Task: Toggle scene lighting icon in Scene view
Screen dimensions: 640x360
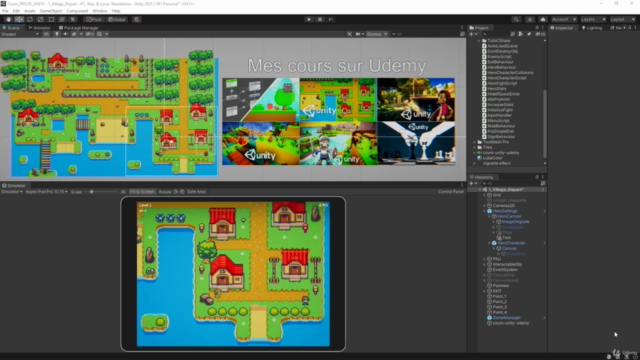Action: pyautogui.click(x=57, y=34)
